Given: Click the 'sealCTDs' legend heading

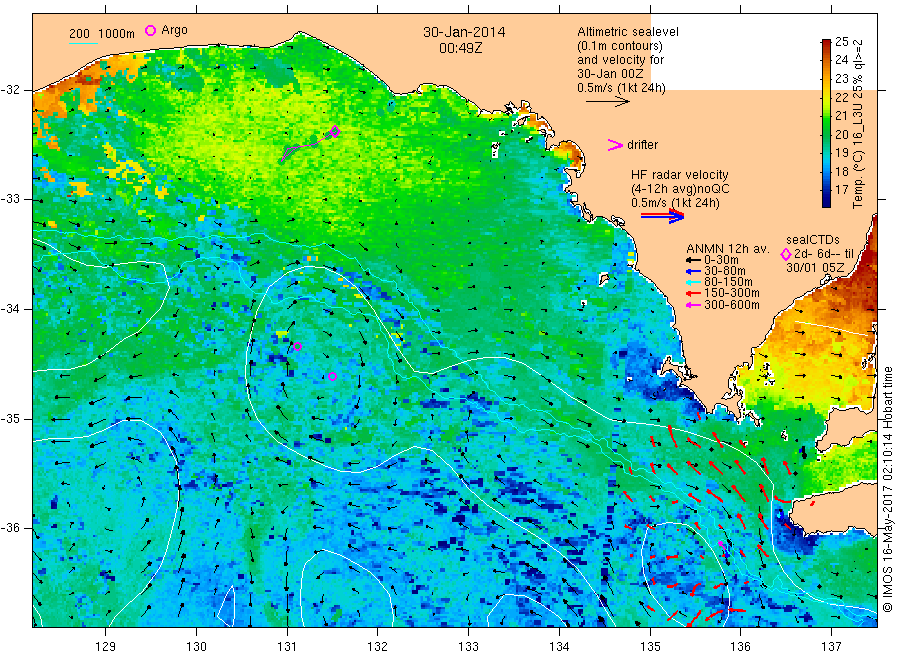Looking at the screenshot, I should pyautogui.click(x=813, y=240).
